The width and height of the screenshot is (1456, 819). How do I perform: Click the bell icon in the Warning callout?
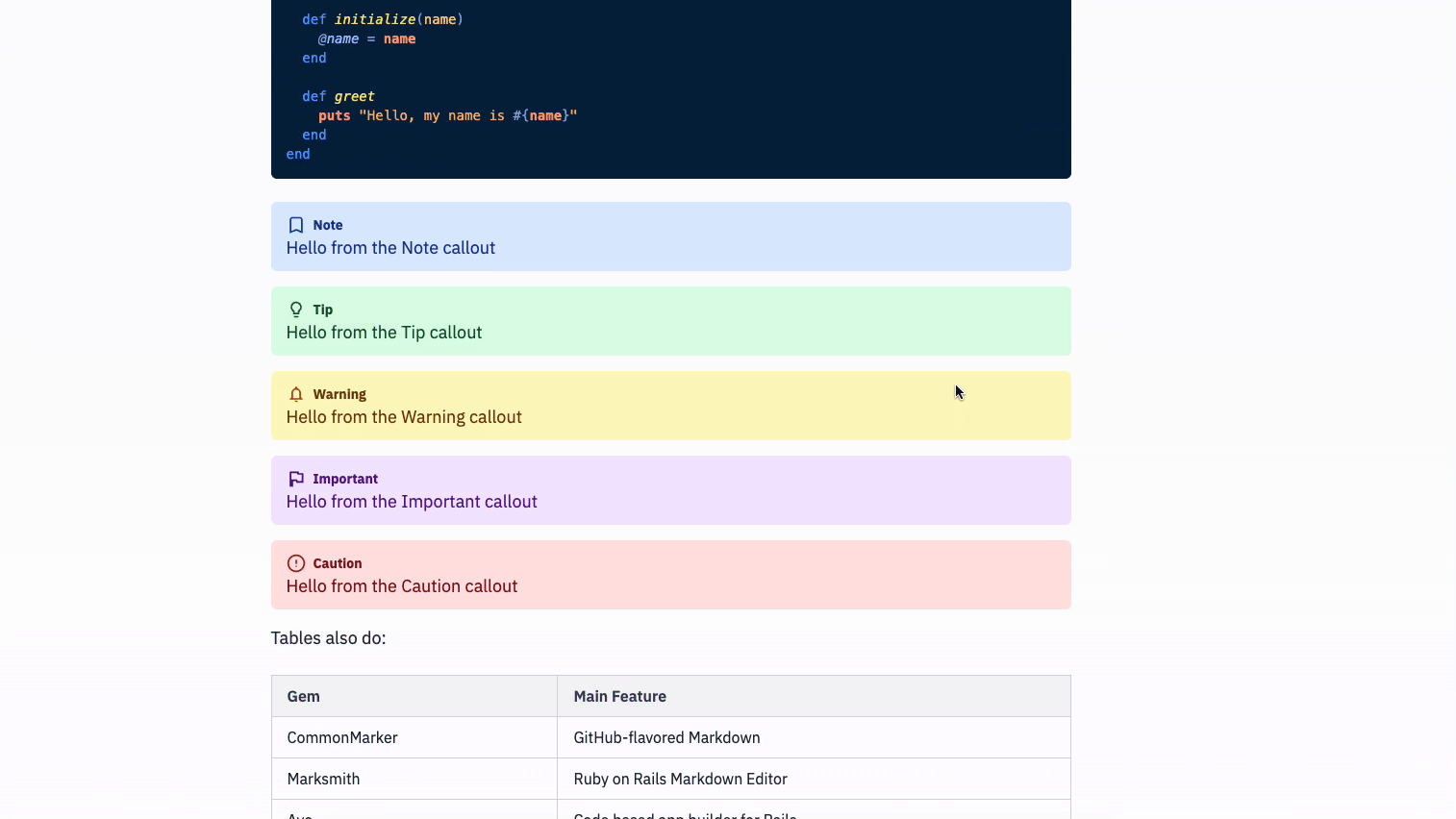click(x=296, y=394)
